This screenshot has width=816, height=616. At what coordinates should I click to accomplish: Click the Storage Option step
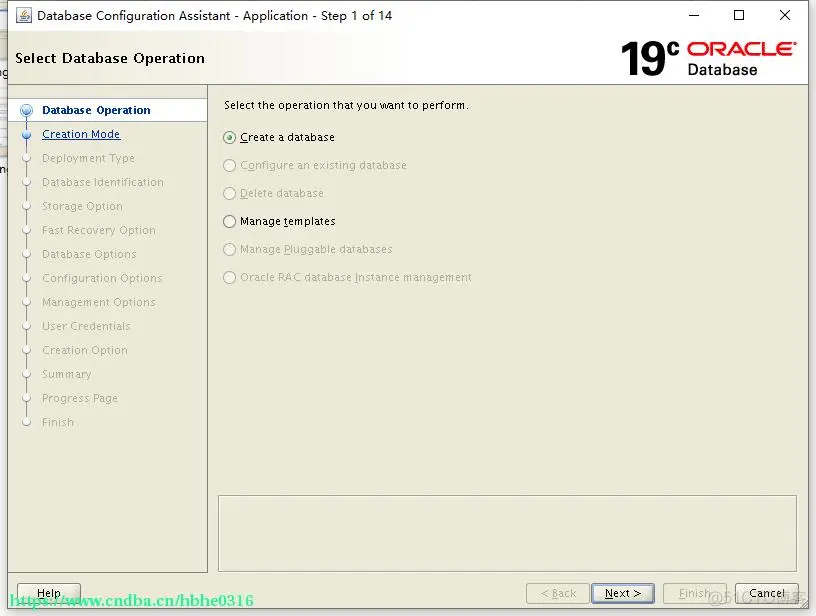(82, 206)
